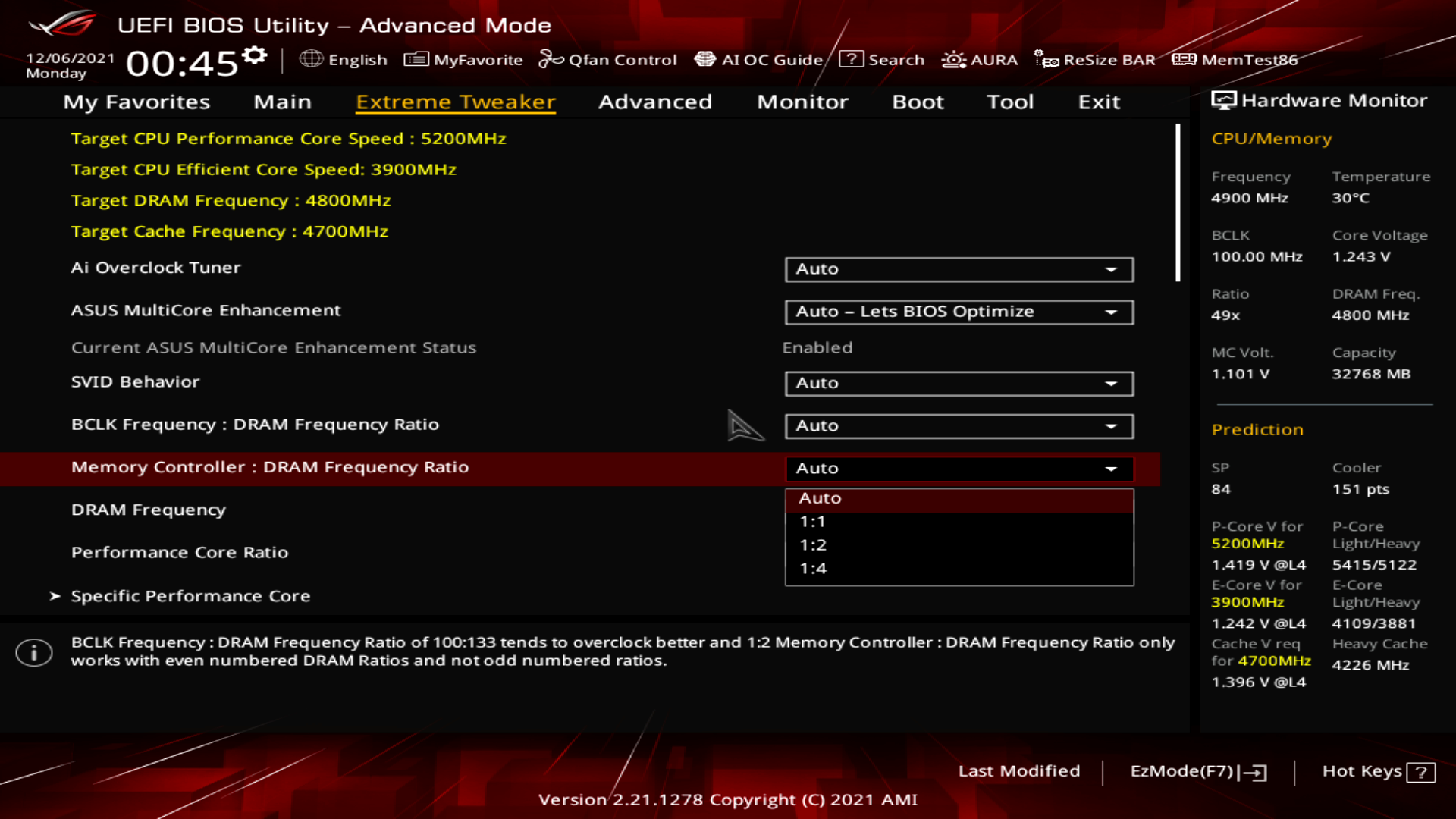Viewport: 1456px width, 819px height.
Task: Click the vertical scrollbar of the settings list
Action: (x=1178, y=203)
